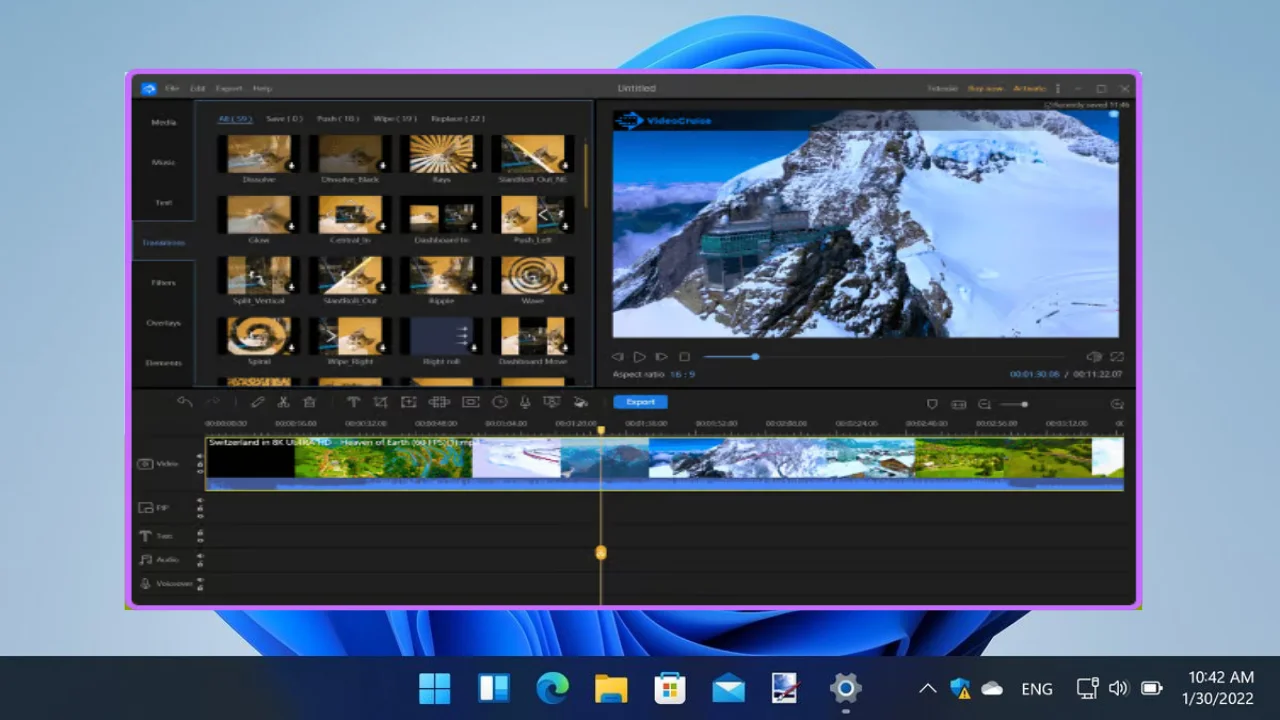Open the Tutorial link in title bar
The width and height of the screenshot is (1280, 720).
coord(942,88)
